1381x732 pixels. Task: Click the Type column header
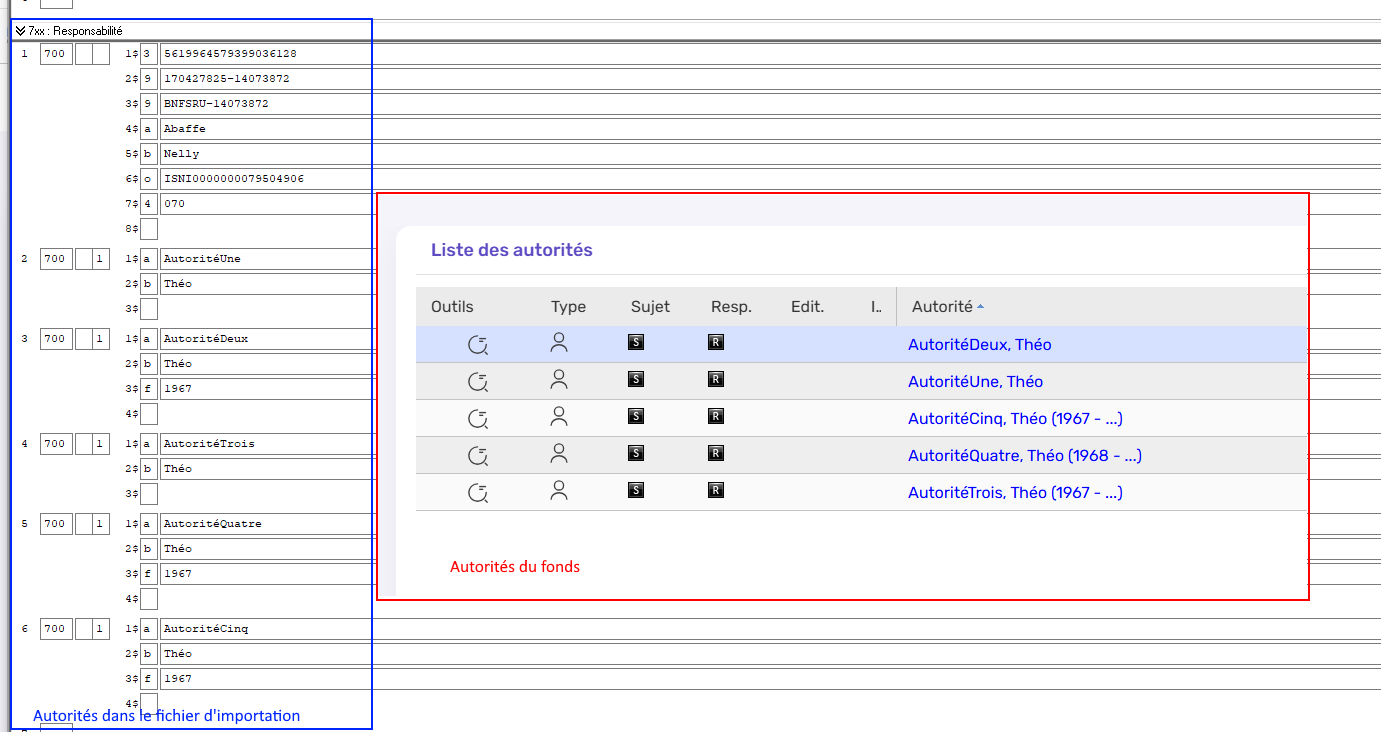coord(568,306)
